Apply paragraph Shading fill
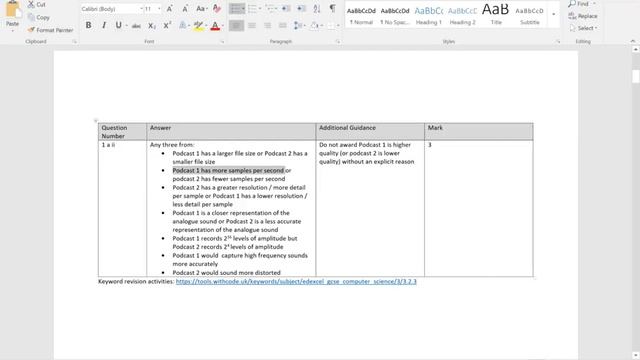The height and width of the screenshot is (360, 640). tap(314, 26)
